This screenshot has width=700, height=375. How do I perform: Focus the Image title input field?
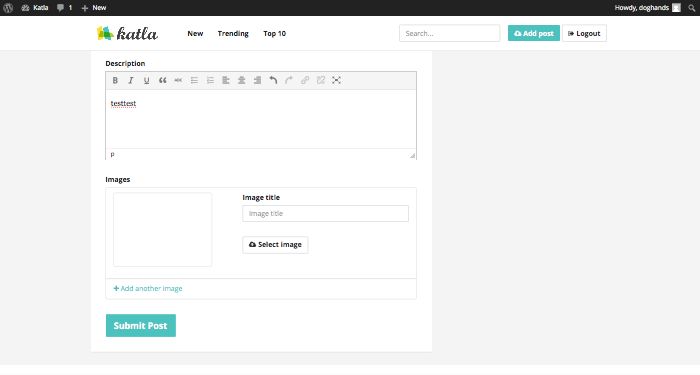[x=325, y=213]
